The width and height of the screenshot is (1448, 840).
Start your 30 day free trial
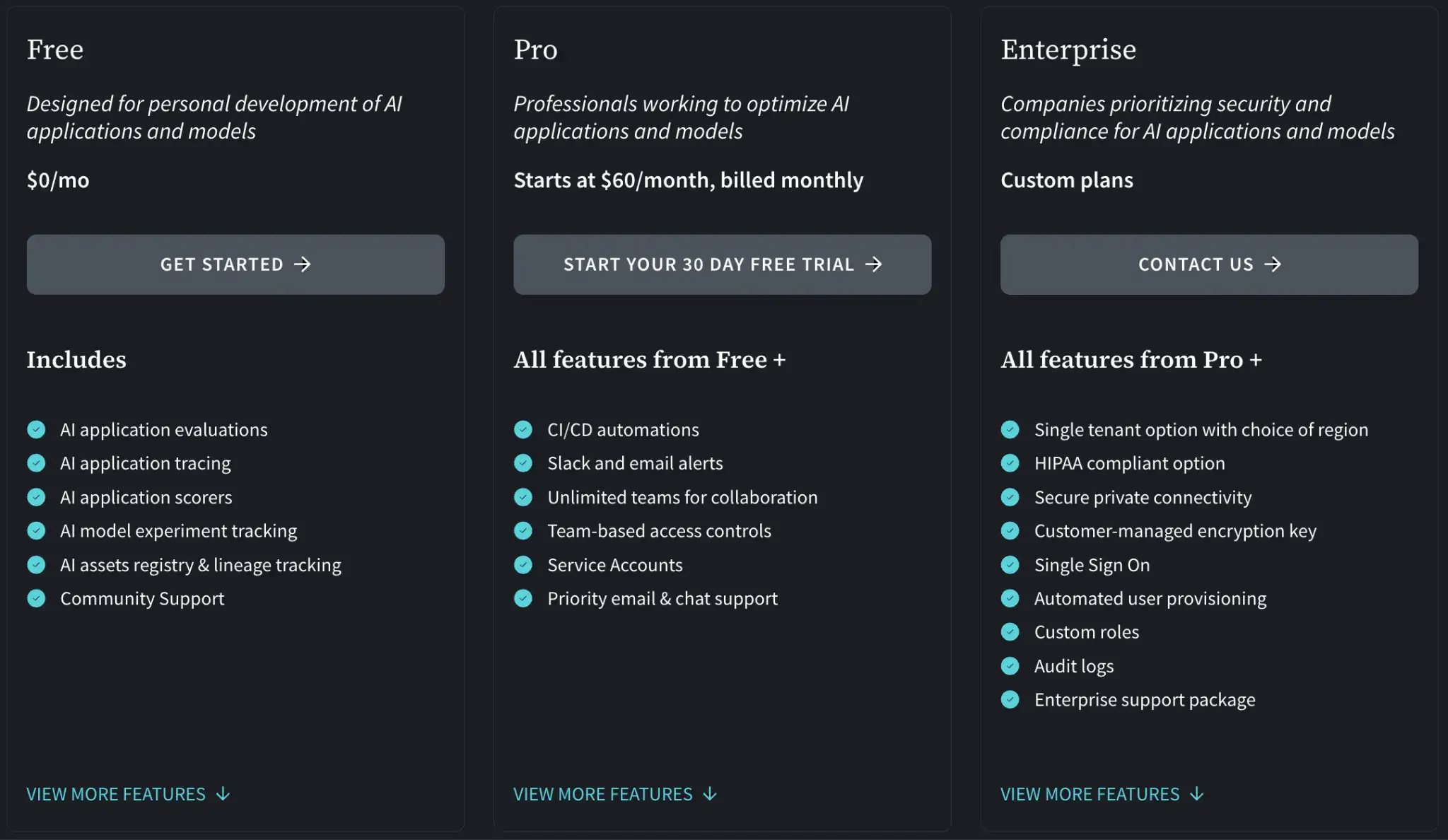coord(722,264)
